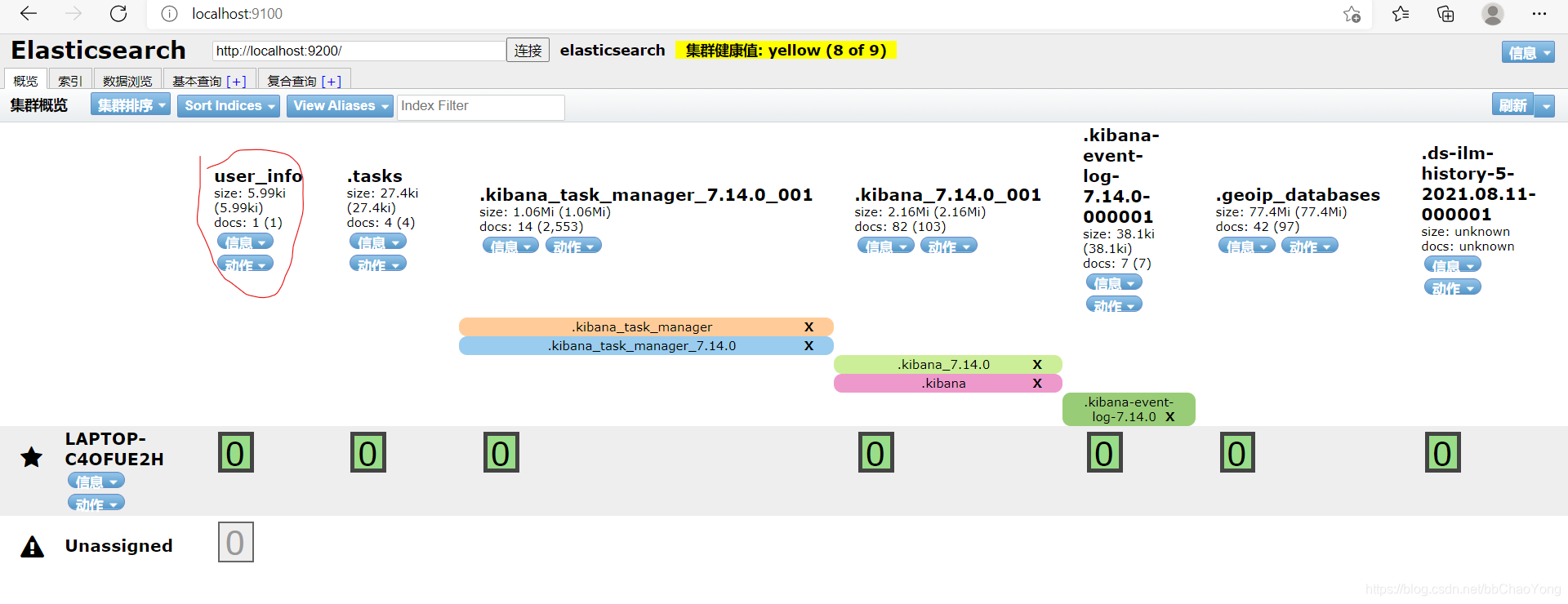Open 动作 dropdown for .kibana_task_manager_7.14.0_001
Viewport: 1568px width, 604px height.
(x=573, y=246)
